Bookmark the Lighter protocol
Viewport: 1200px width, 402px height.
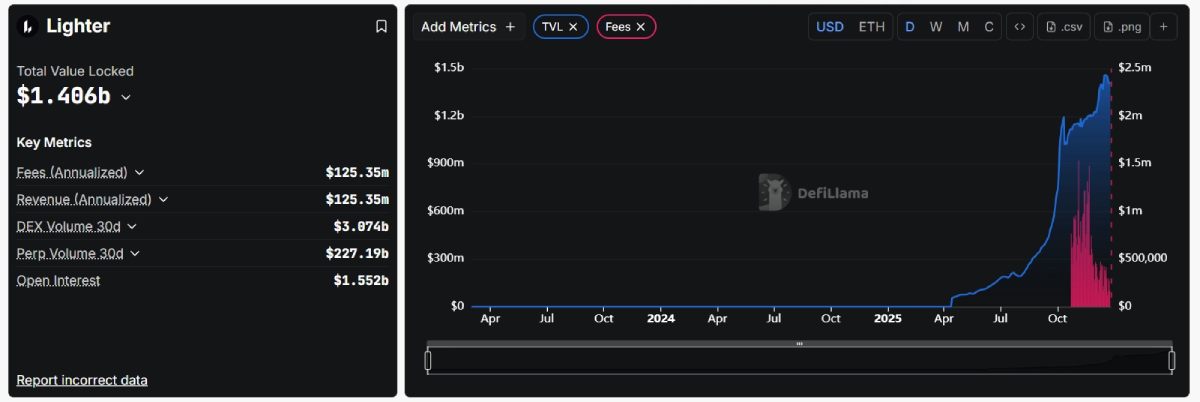[x=381, y=27]
